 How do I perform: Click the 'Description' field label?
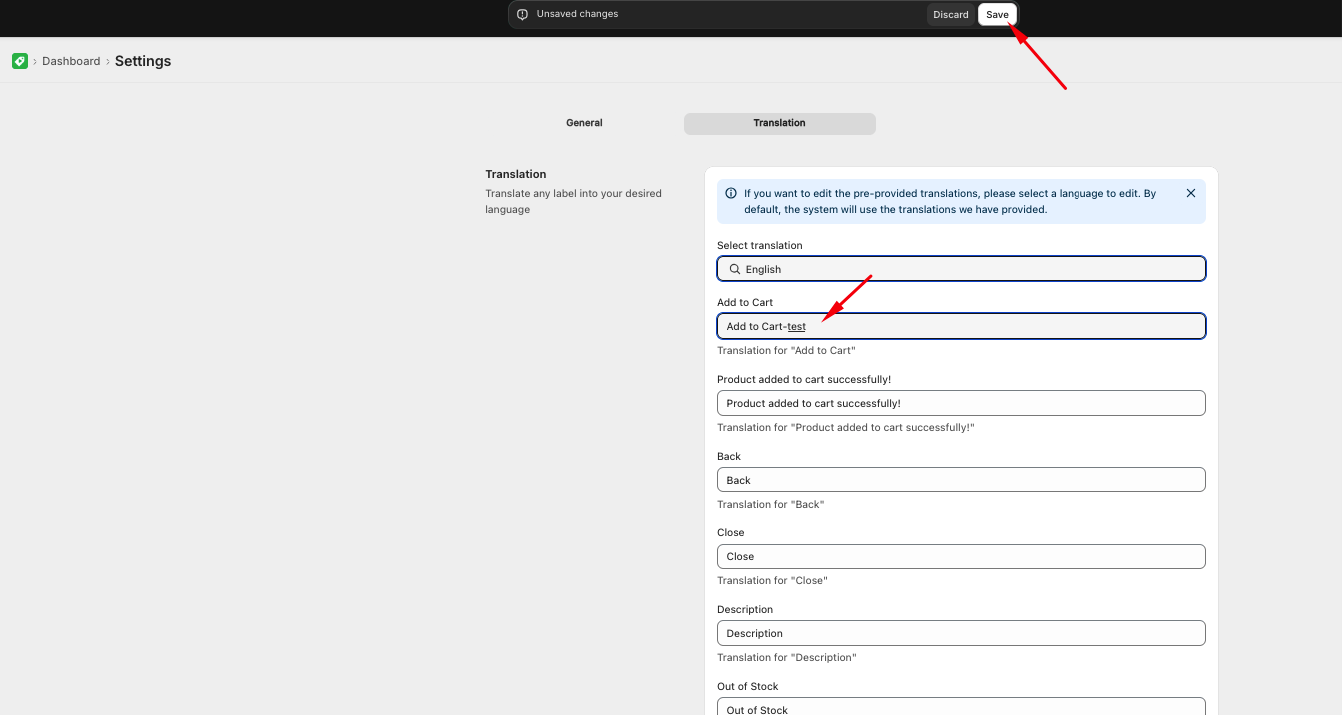(745, 609)
